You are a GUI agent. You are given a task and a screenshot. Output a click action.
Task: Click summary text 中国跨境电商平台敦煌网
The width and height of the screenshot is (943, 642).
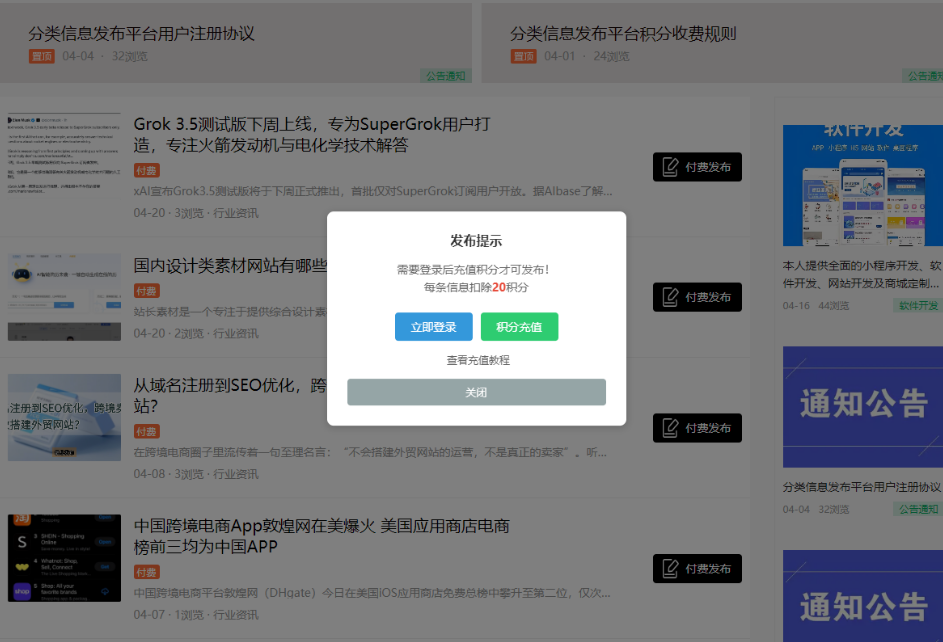pos(372,593)
